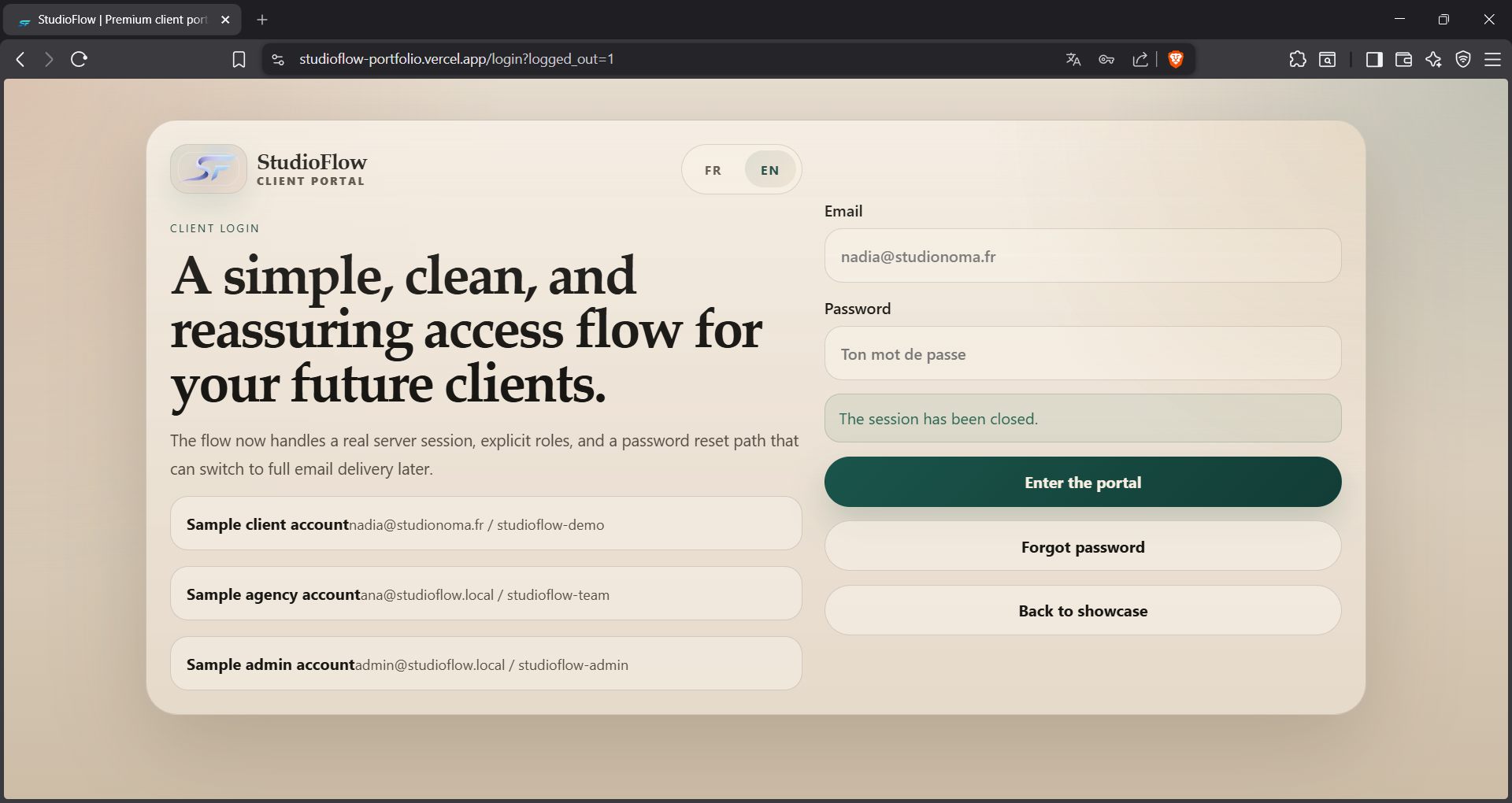Select the StudioFlow browser tab
The width and height of the screenshot is (1512, 803).
coord(122,20)
